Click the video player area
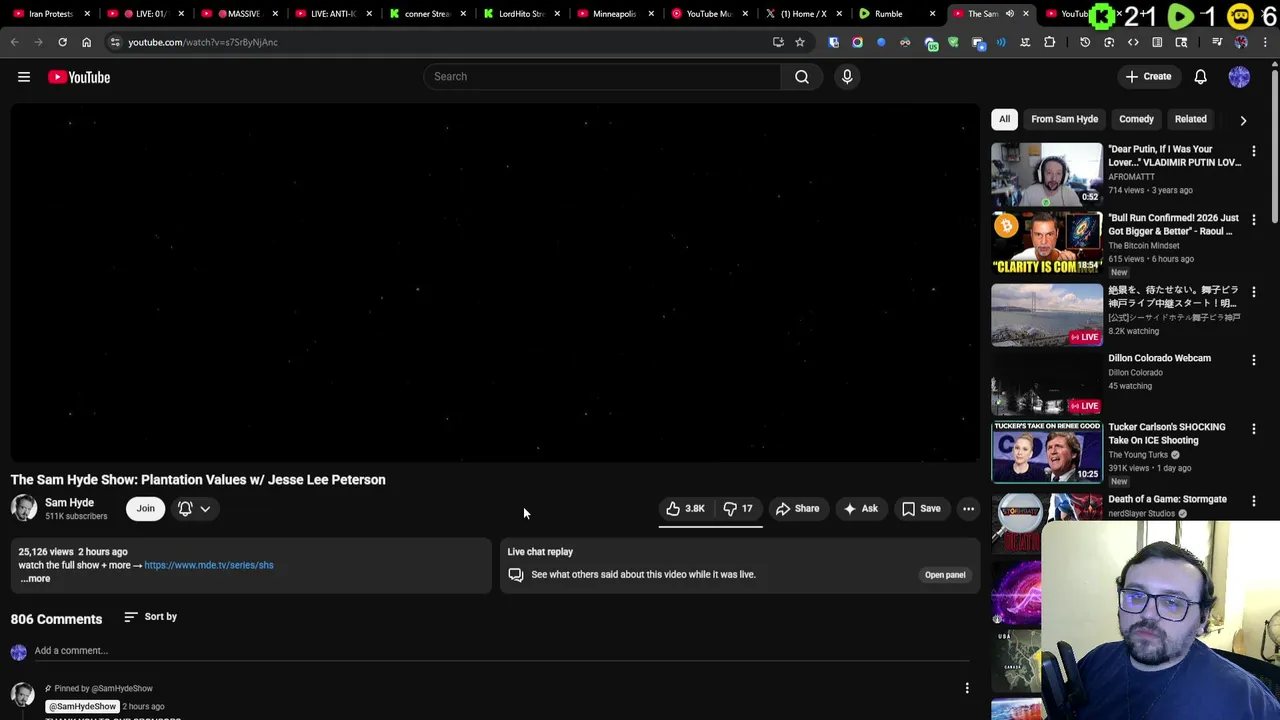The height and width of the screenshot is (720, 1280). click(x=495, y=284)
